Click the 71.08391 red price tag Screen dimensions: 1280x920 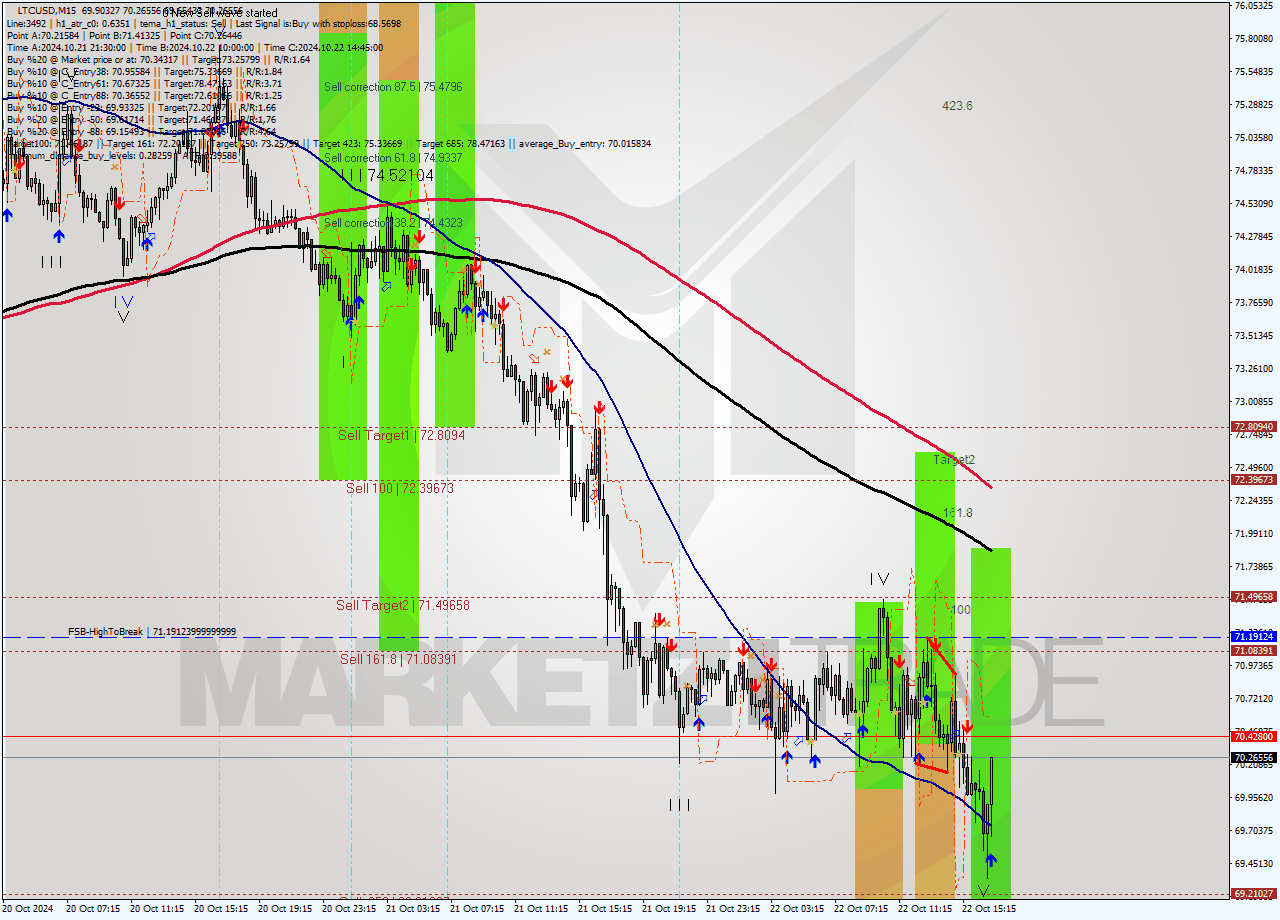1253,650
